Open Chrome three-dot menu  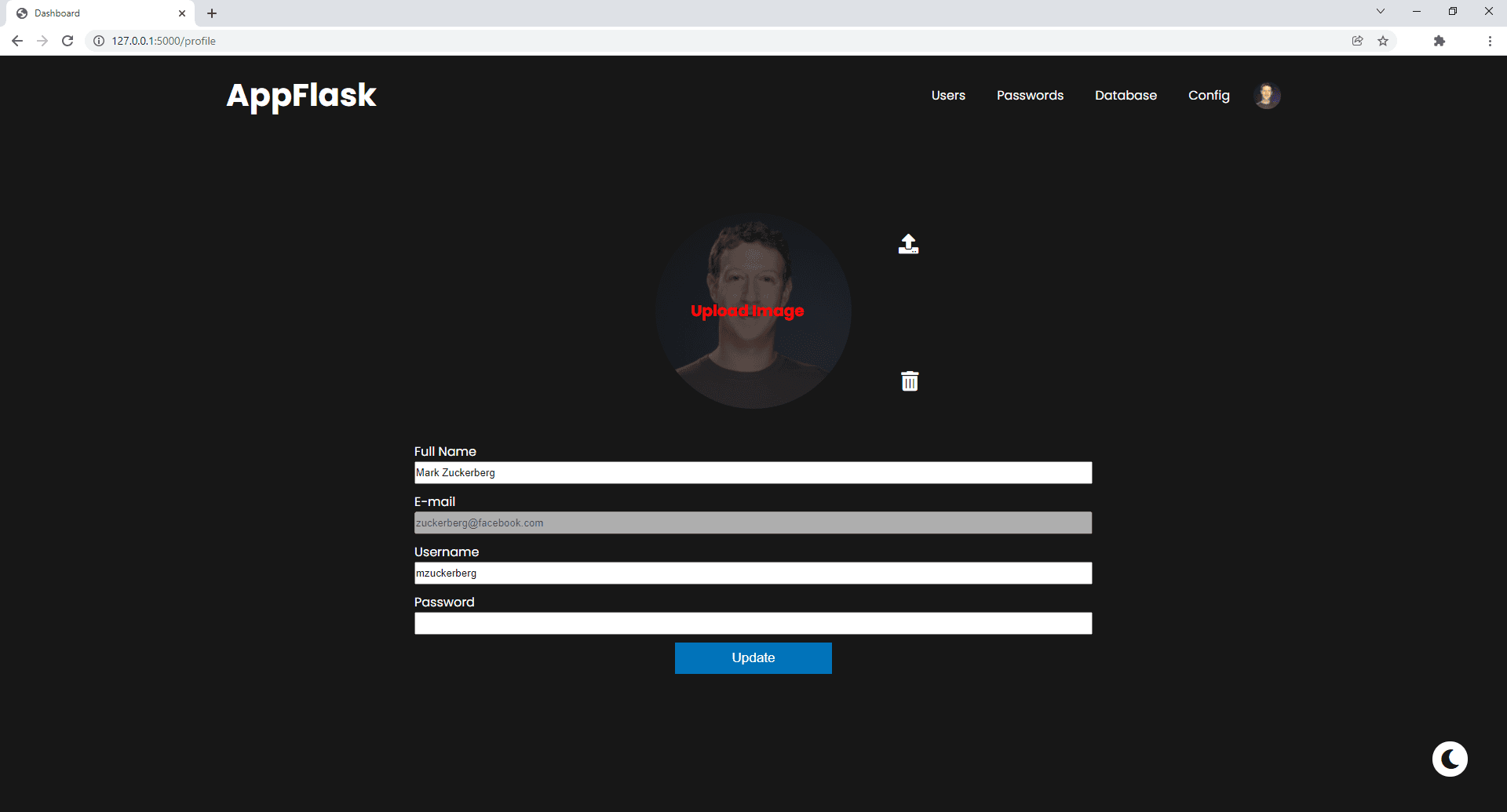coord(1490,41)
